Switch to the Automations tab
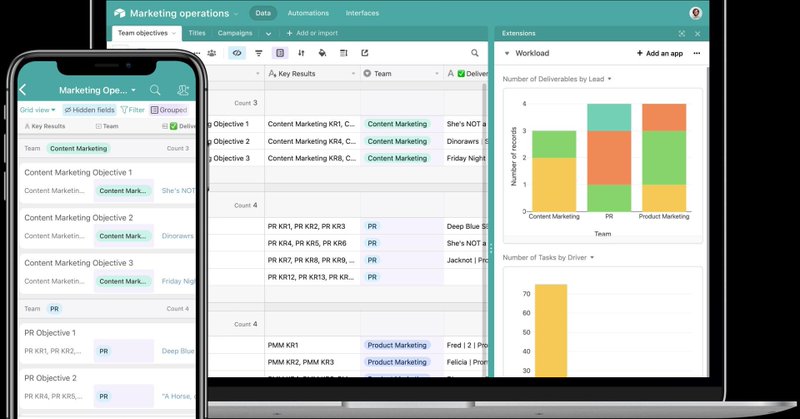The width and height of the screenshot is (800, 419). tap(308, 13)
